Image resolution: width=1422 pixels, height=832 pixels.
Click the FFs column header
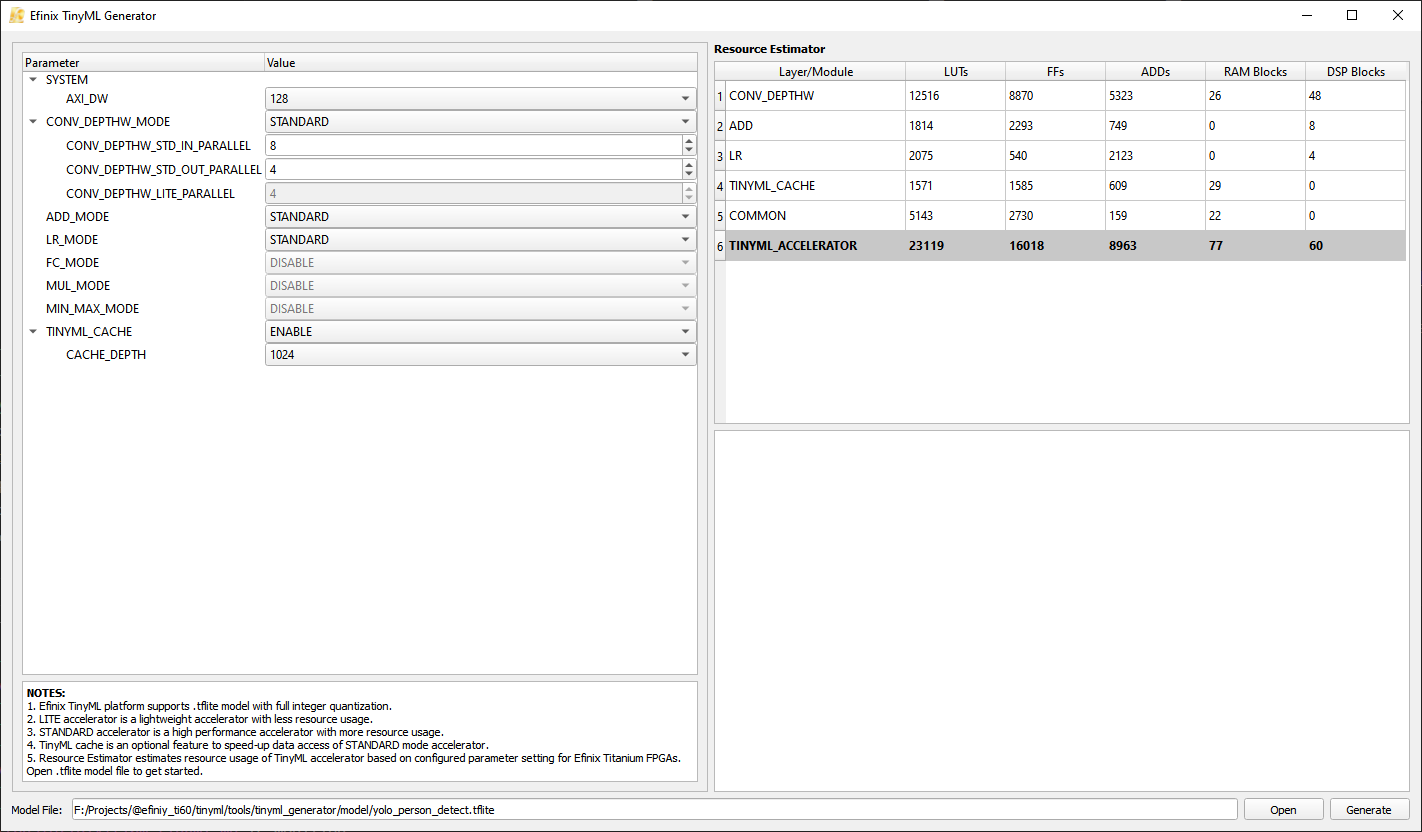1056,72
